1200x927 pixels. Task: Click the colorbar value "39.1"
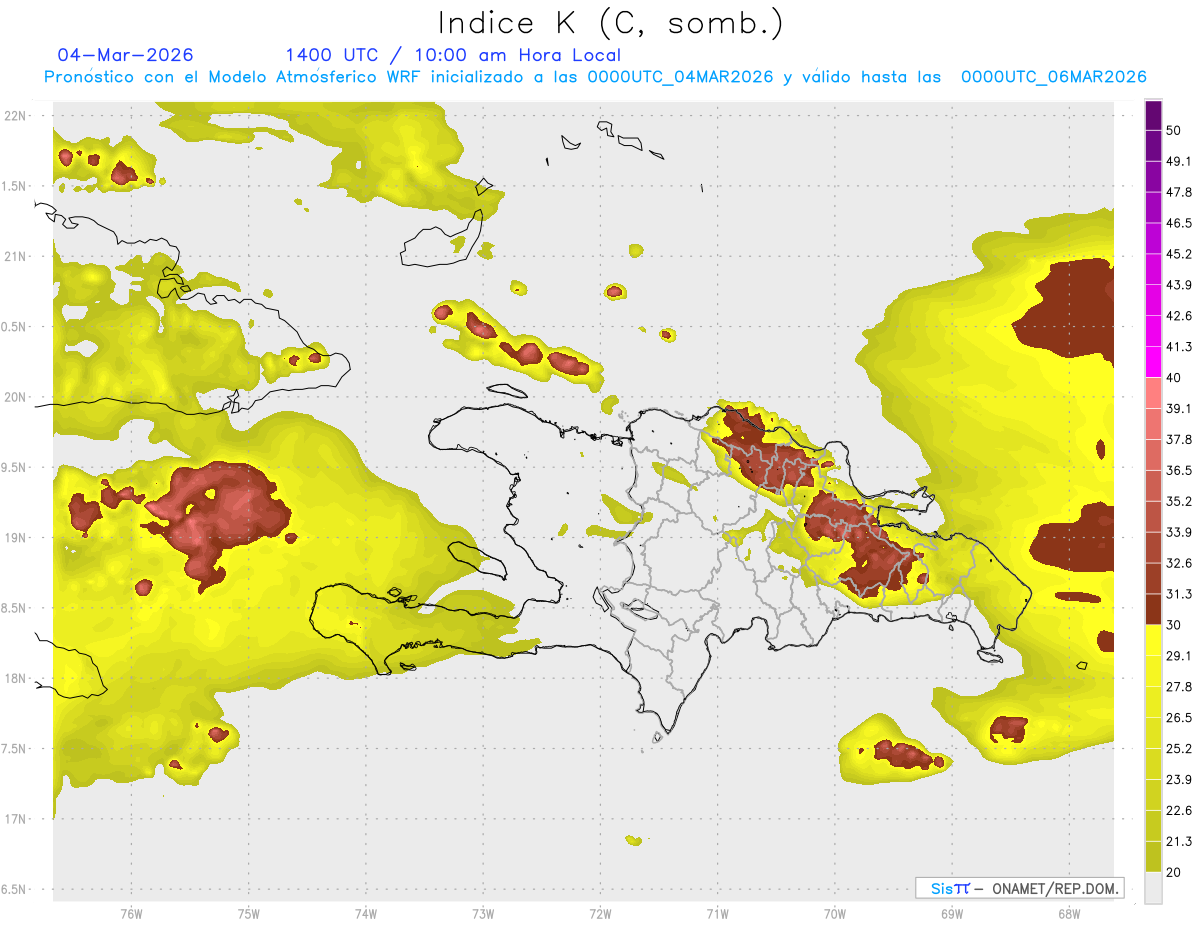(1179, 409)
